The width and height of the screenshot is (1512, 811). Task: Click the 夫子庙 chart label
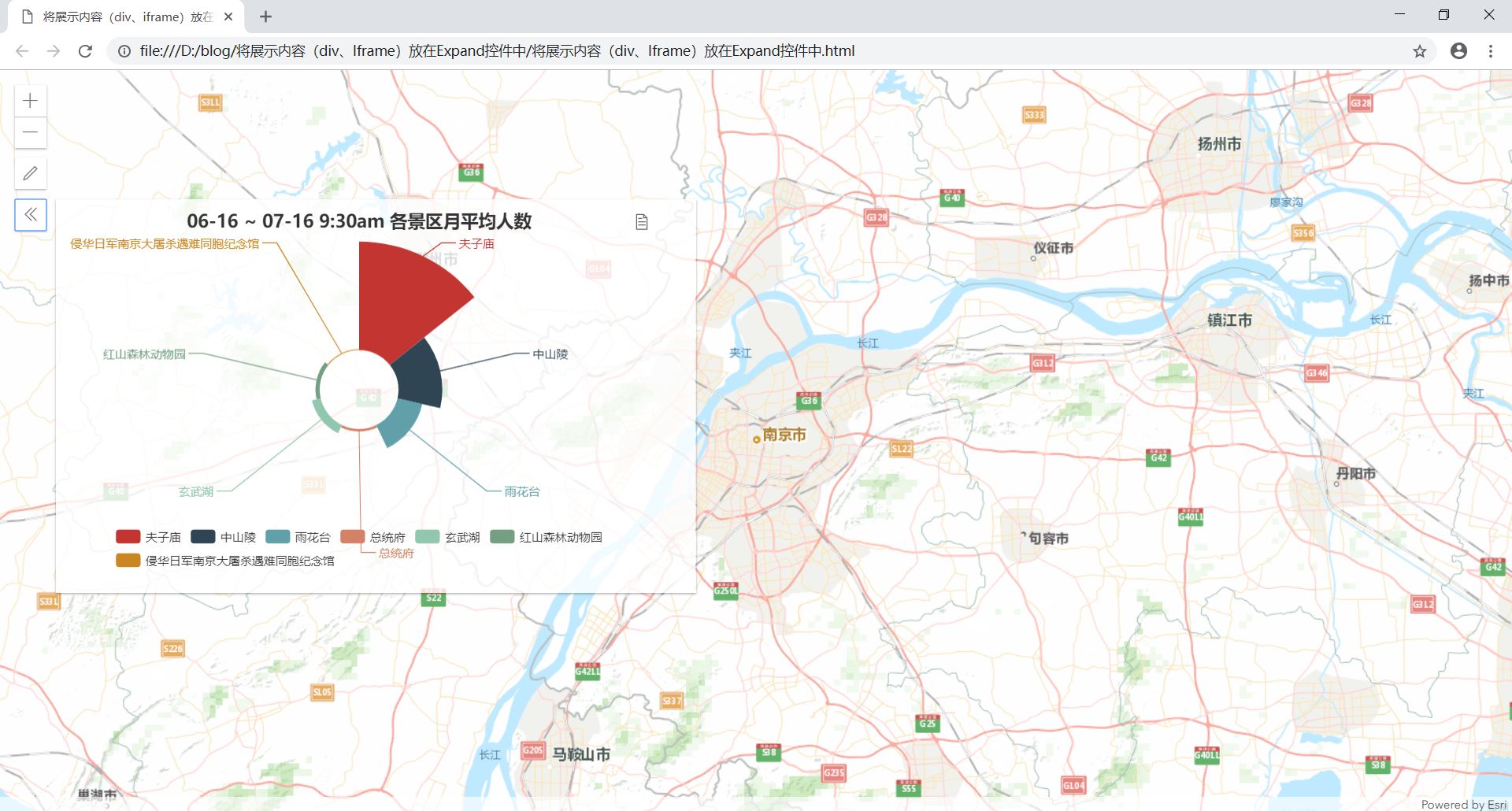click(x=476, y=244)
